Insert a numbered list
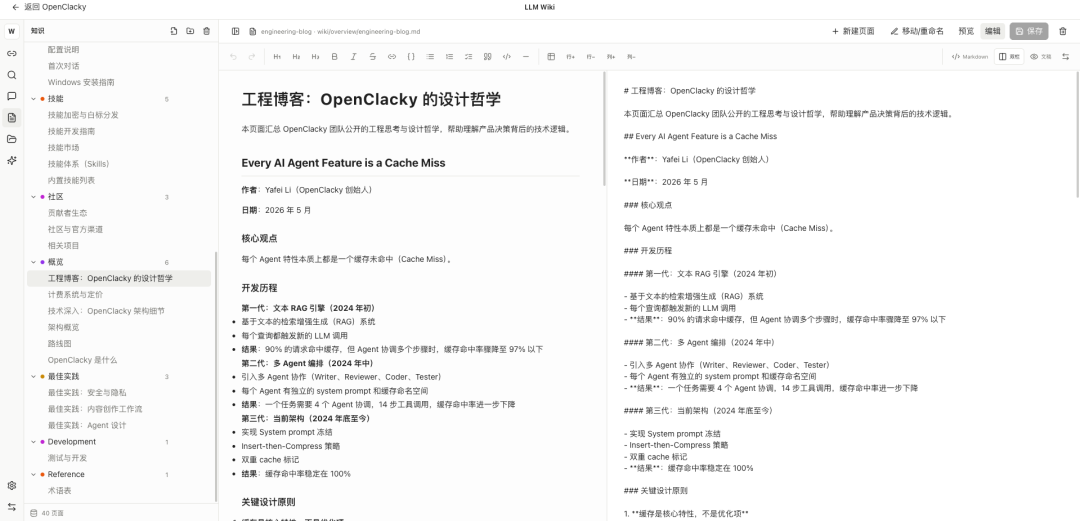 click(449, 57)
